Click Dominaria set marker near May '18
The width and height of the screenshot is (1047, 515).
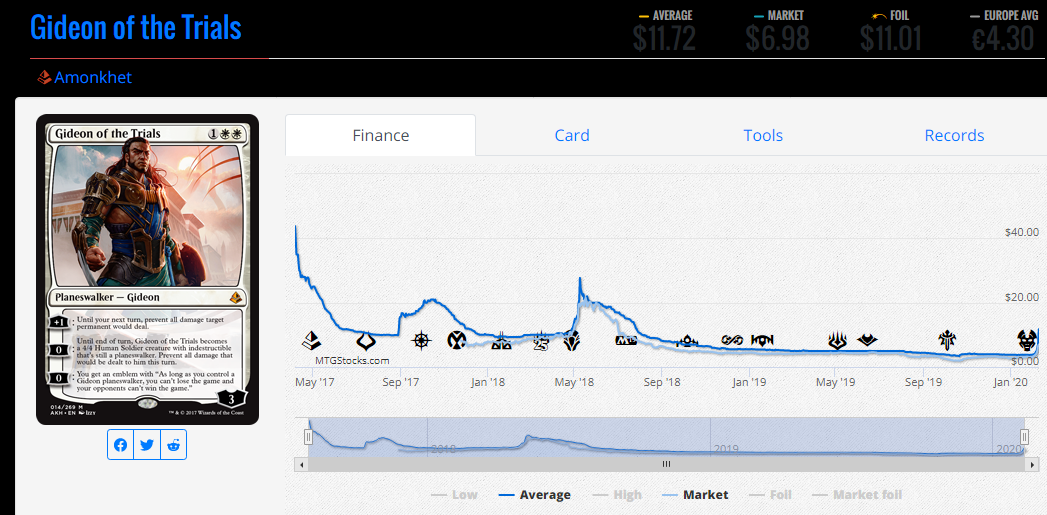[x=571, y=341]
